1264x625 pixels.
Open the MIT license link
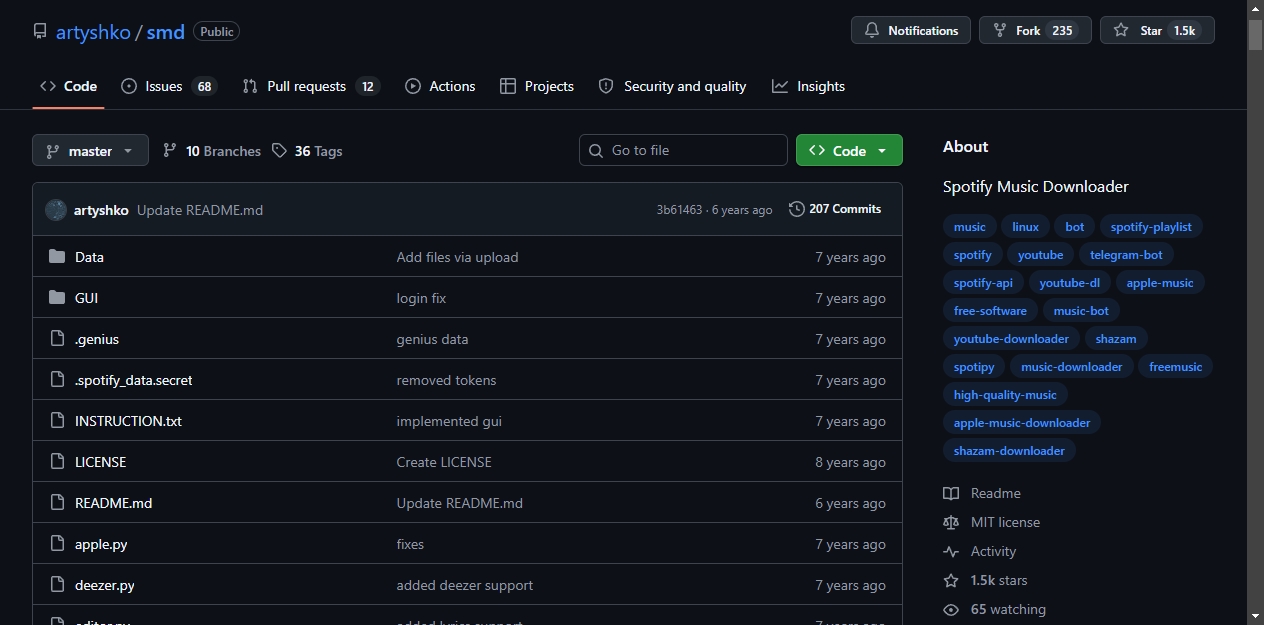tap(991, 522)
